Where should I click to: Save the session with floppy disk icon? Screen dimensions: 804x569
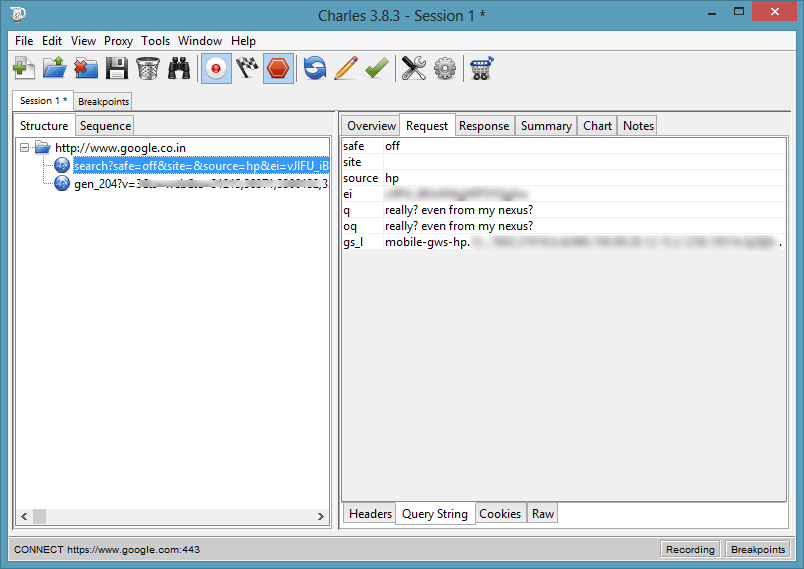click(x=117, y=68)
